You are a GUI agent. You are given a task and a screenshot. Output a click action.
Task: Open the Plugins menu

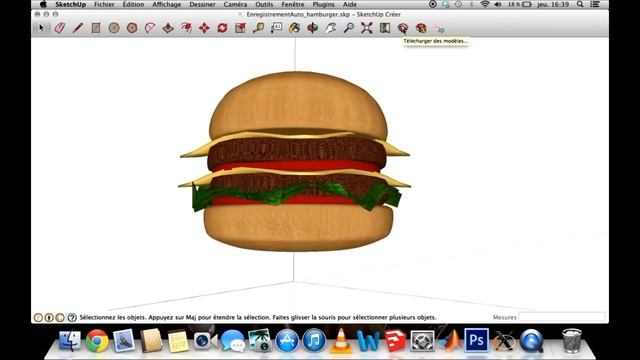[x=323, y=4]
